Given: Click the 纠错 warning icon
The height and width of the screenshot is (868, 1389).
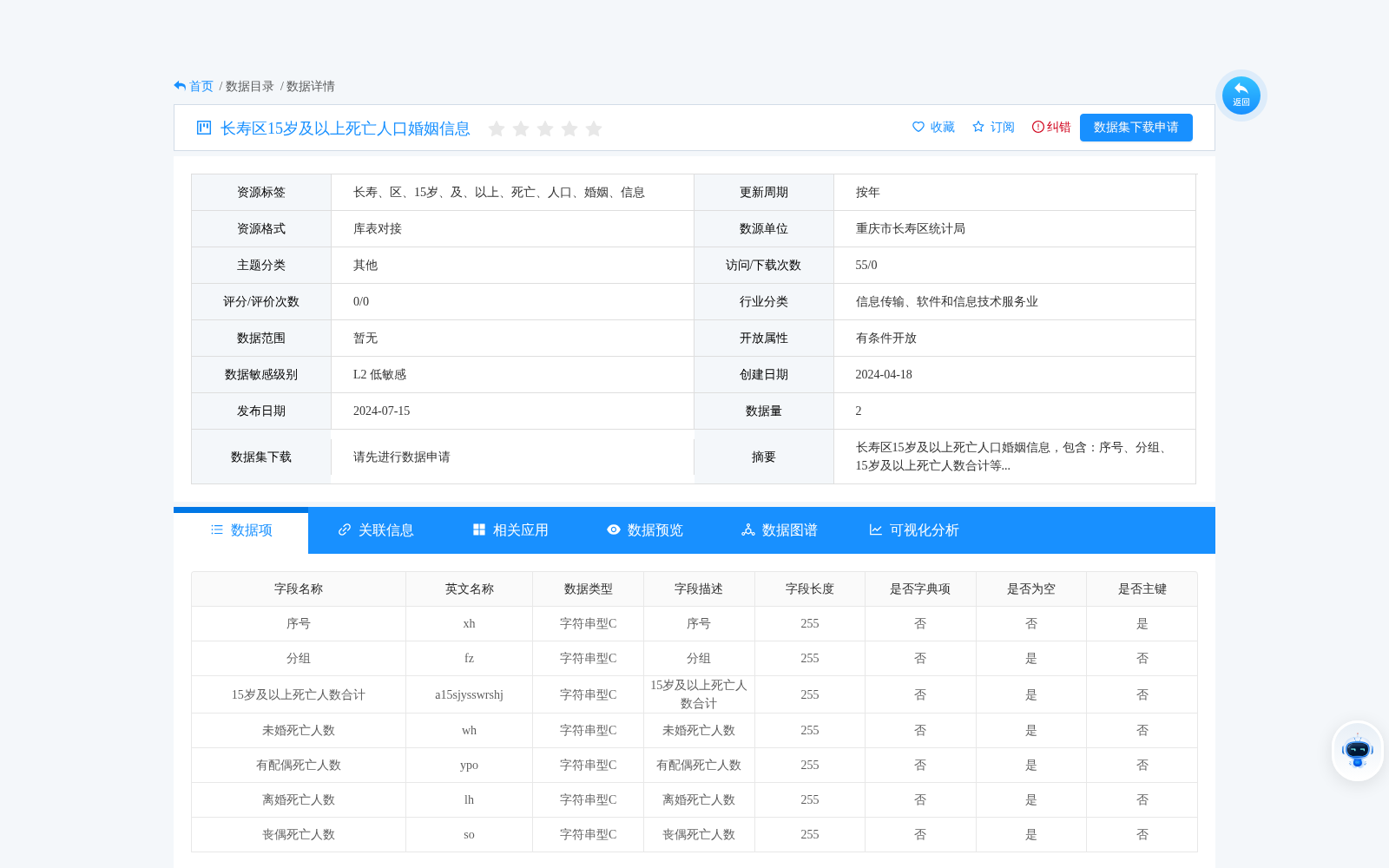Looking at the screenshot, I should click(1038, 127).
